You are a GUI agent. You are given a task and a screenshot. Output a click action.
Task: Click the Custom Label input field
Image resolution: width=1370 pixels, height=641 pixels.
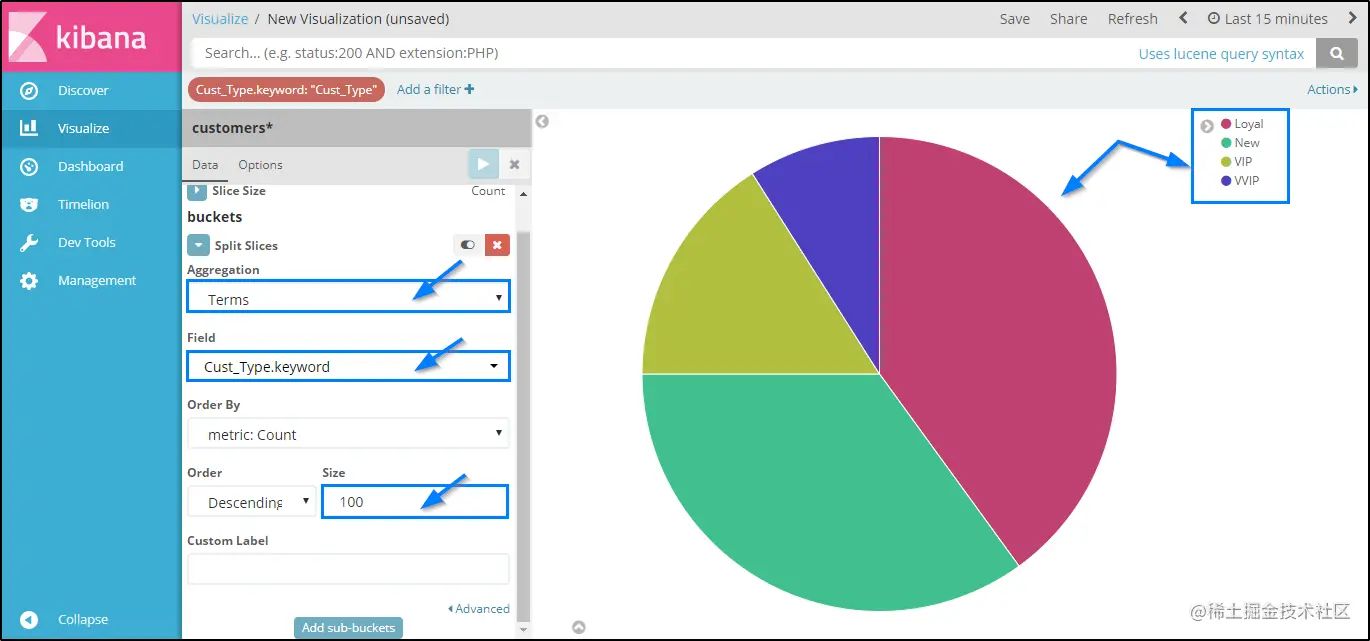coord(348,569)
